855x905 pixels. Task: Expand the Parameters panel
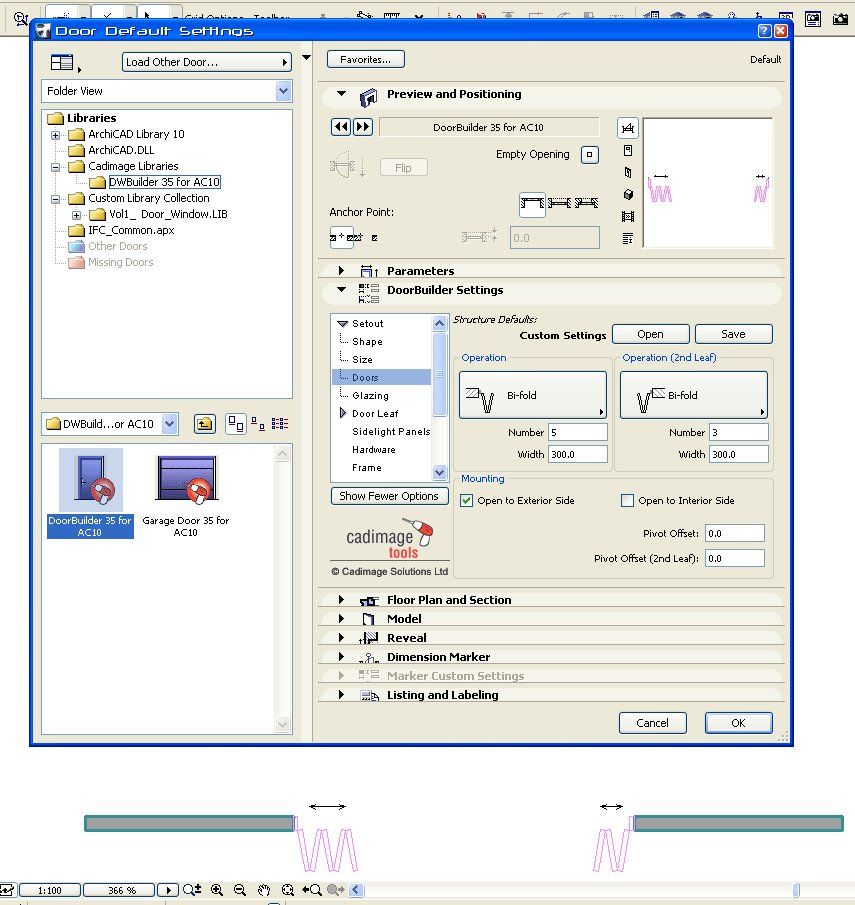[x=341, y=270]
